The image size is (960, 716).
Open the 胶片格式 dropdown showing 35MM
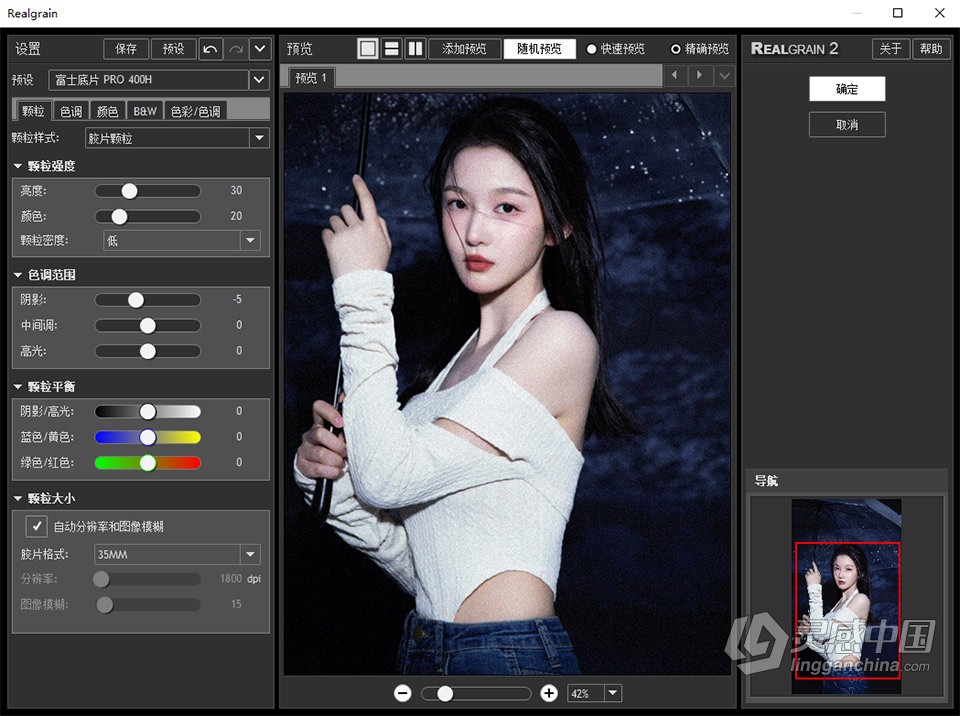[x=251, y=554]
